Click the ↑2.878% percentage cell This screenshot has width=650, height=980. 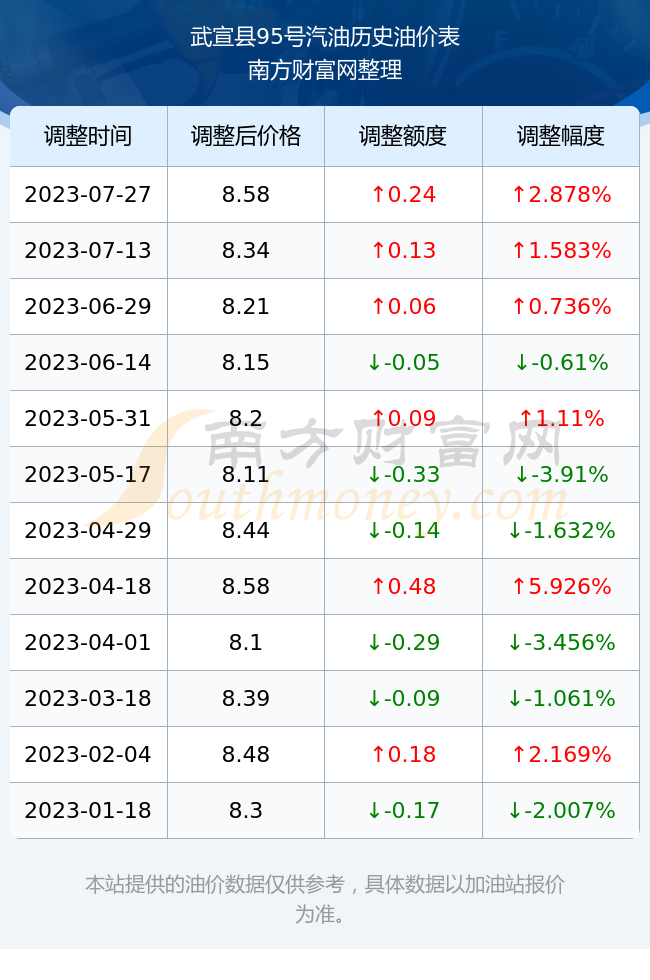(561, 194)
